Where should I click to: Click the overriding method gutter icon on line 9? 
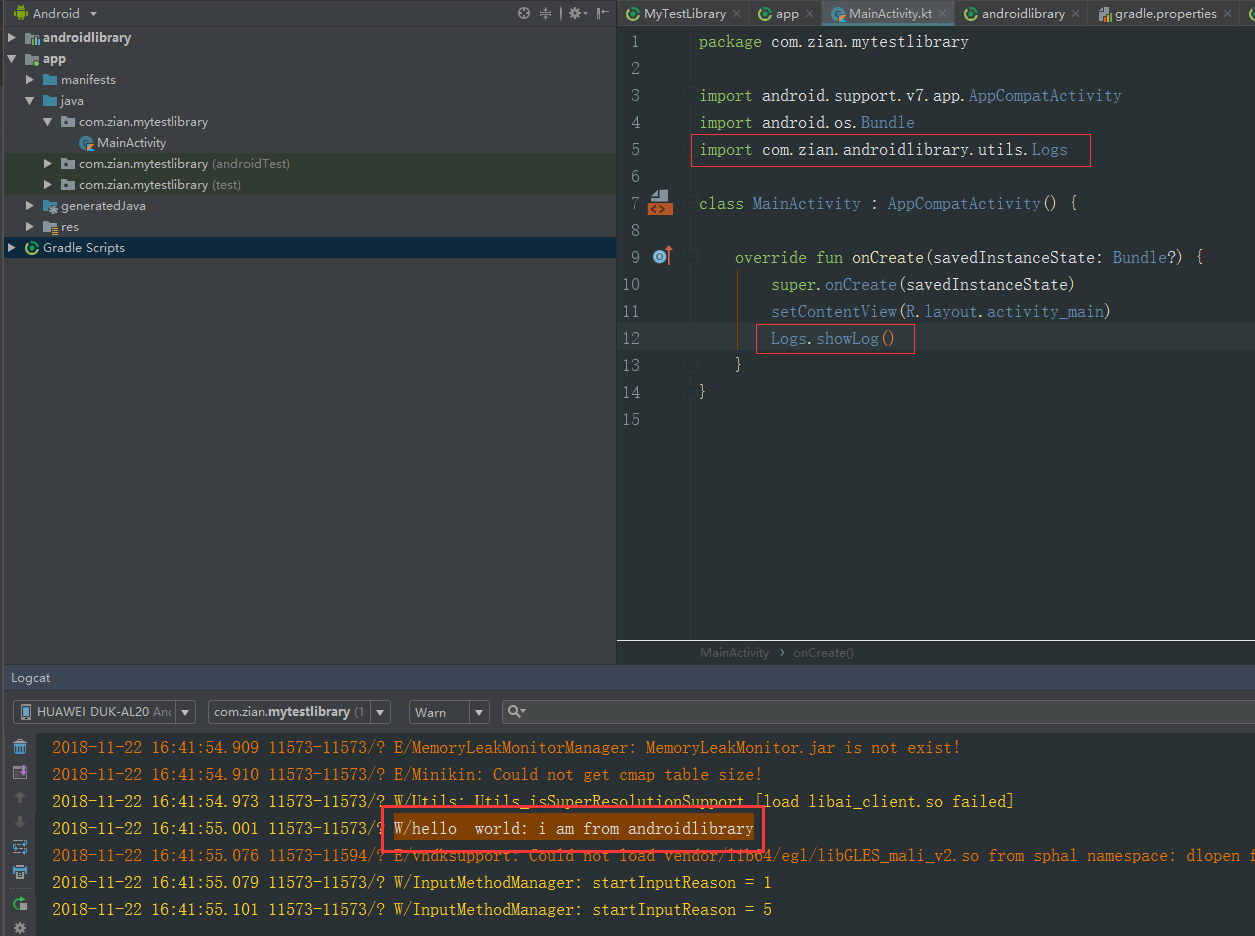(x=661, y=257)
